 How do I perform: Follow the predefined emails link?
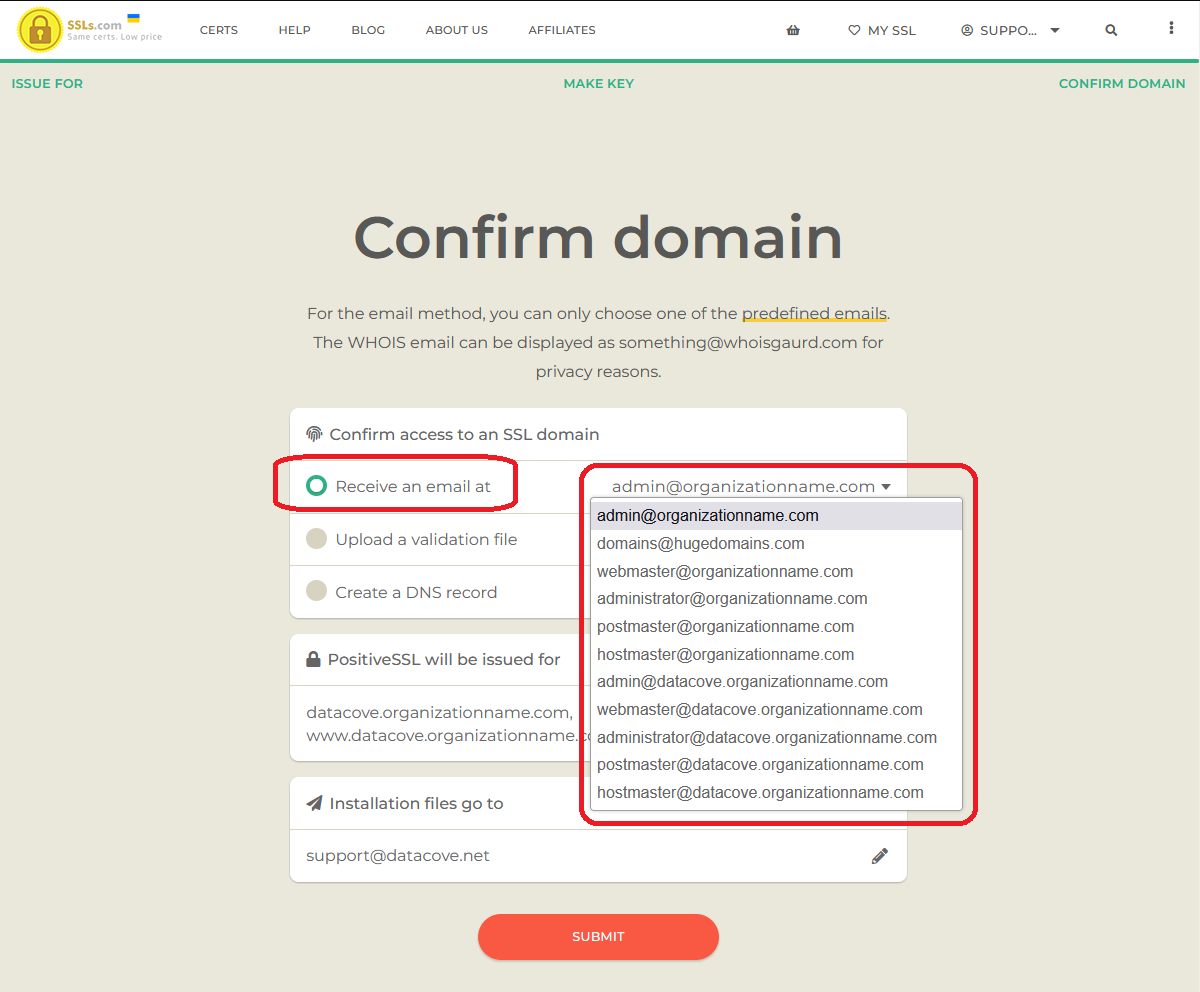pyautogui.click(x=814, y=313)
